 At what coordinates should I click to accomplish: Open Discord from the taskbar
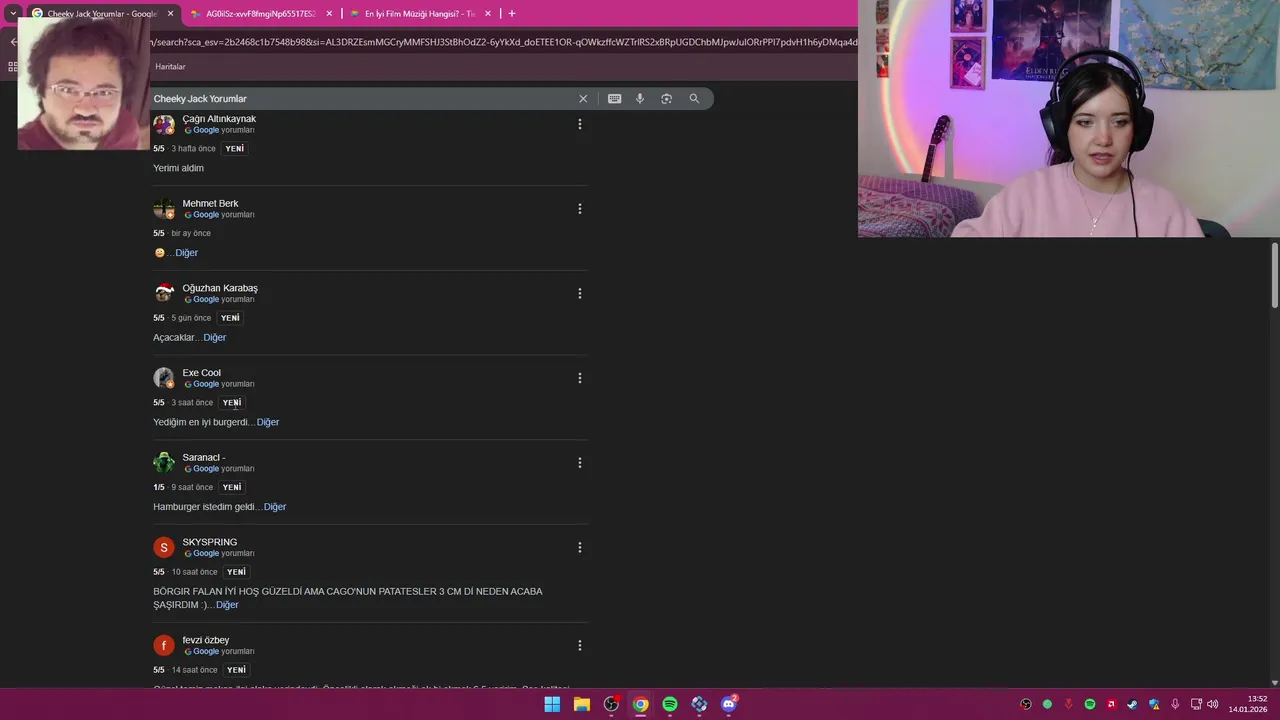tap(729, 704)
